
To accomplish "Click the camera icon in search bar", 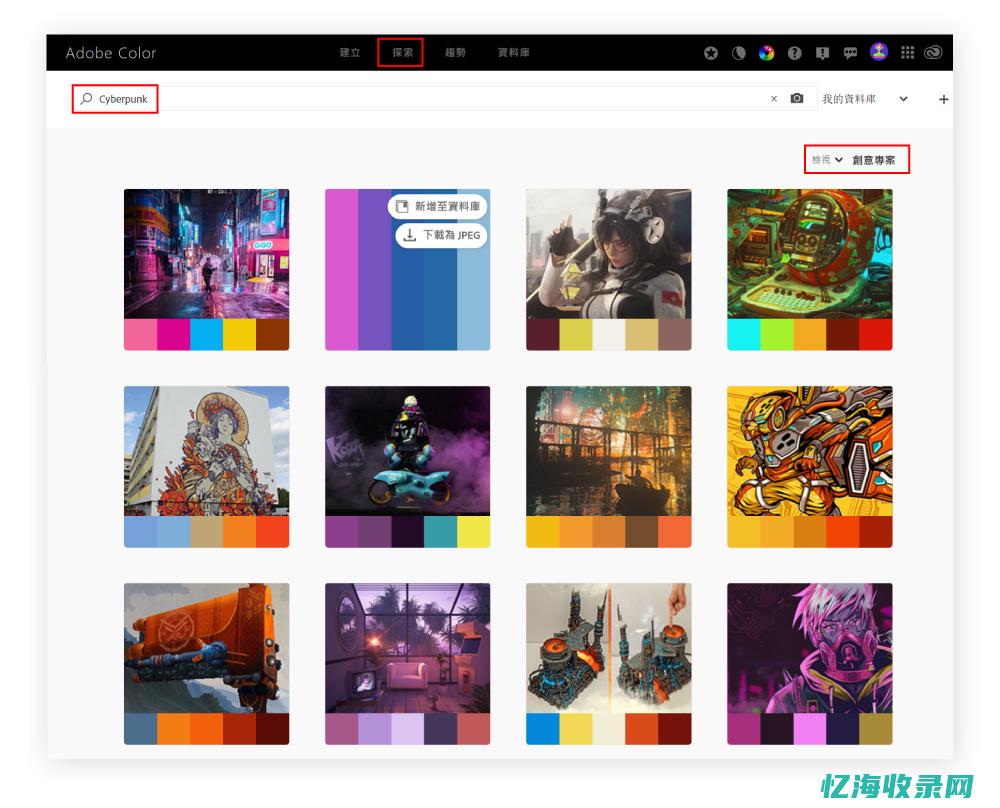I will pyautogui.click(x=797, y=99).
